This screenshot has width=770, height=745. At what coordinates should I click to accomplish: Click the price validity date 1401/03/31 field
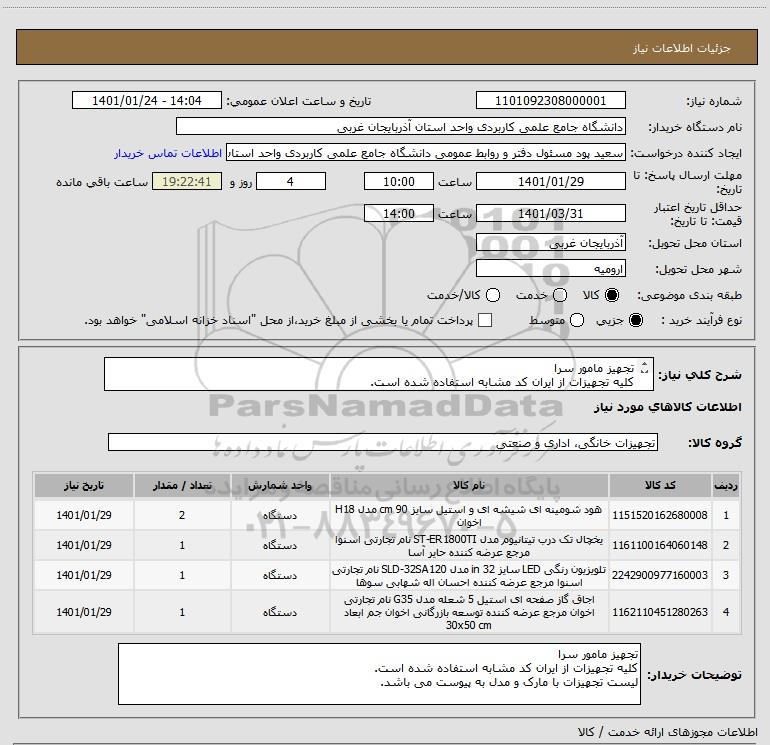tap(550, 214)
